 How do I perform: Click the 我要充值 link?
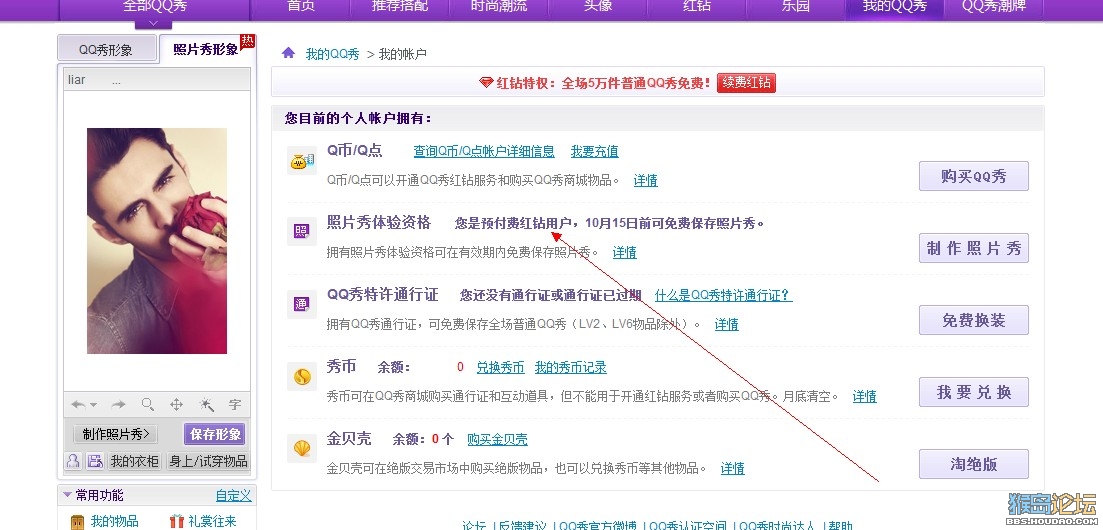[594, 151]
